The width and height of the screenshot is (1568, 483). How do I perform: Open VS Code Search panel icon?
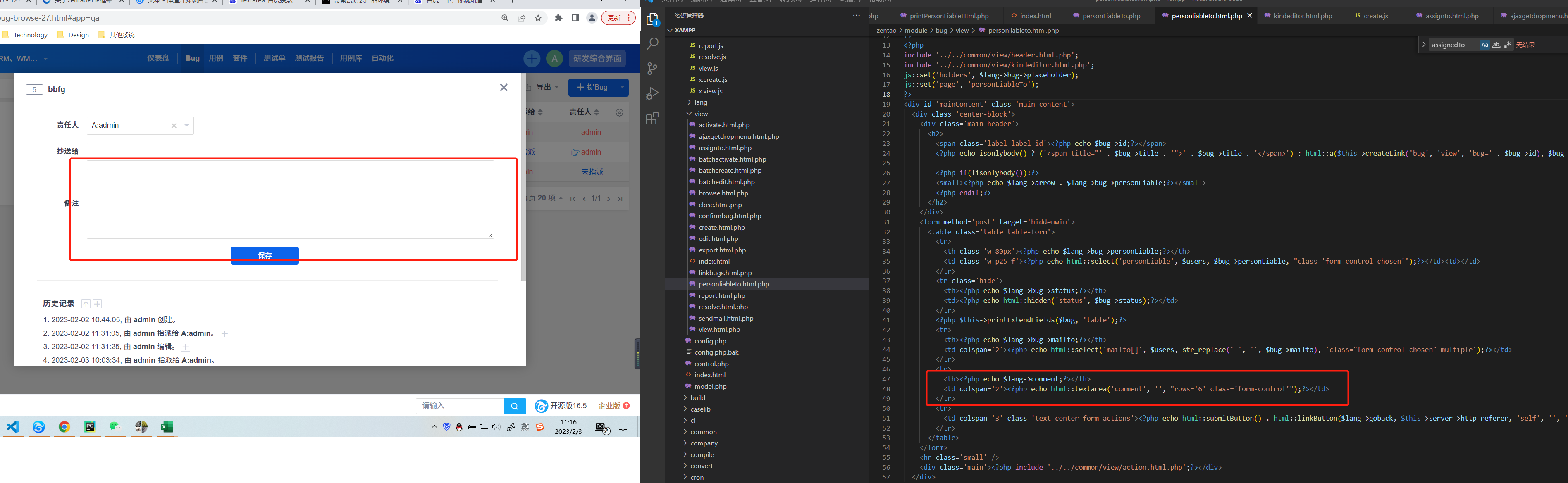(652, 44)
